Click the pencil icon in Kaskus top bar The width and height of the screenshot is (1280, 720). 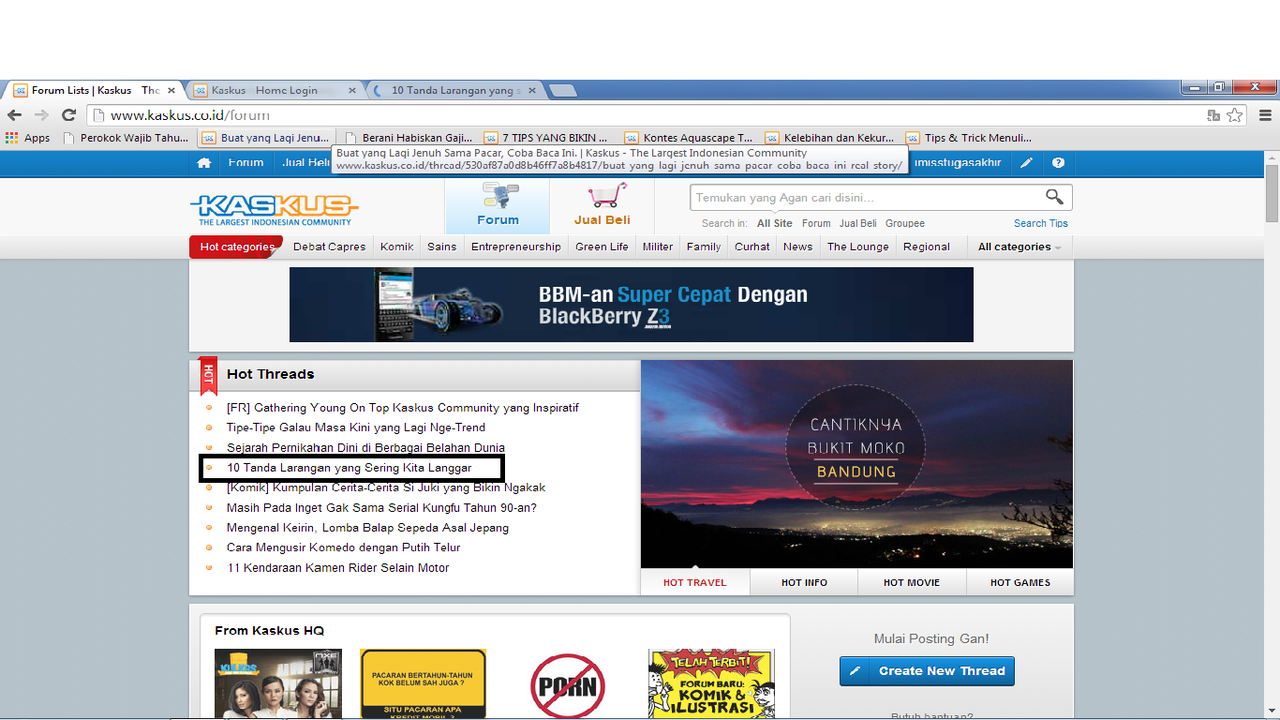pos(1026,163)
